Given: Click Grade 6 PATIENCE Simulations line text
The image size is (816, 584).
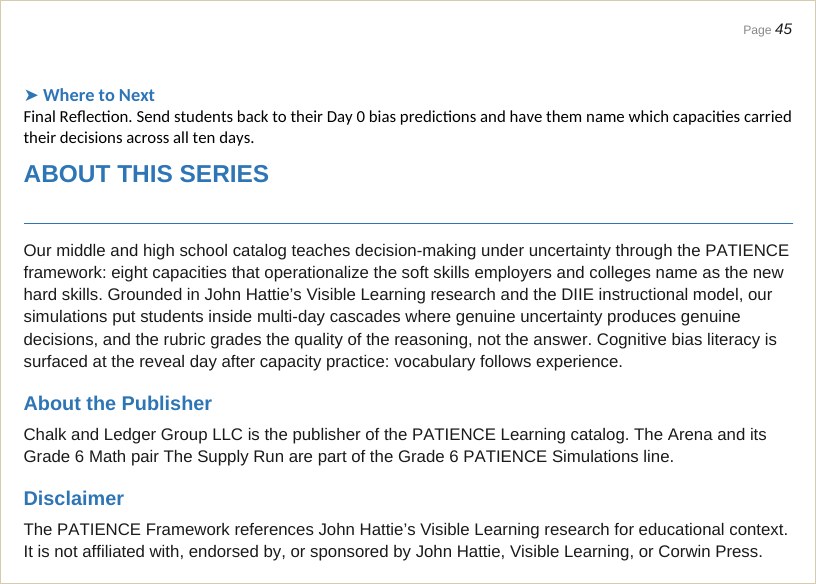Looking at the screenshot, I should click(x=533, y=456).
